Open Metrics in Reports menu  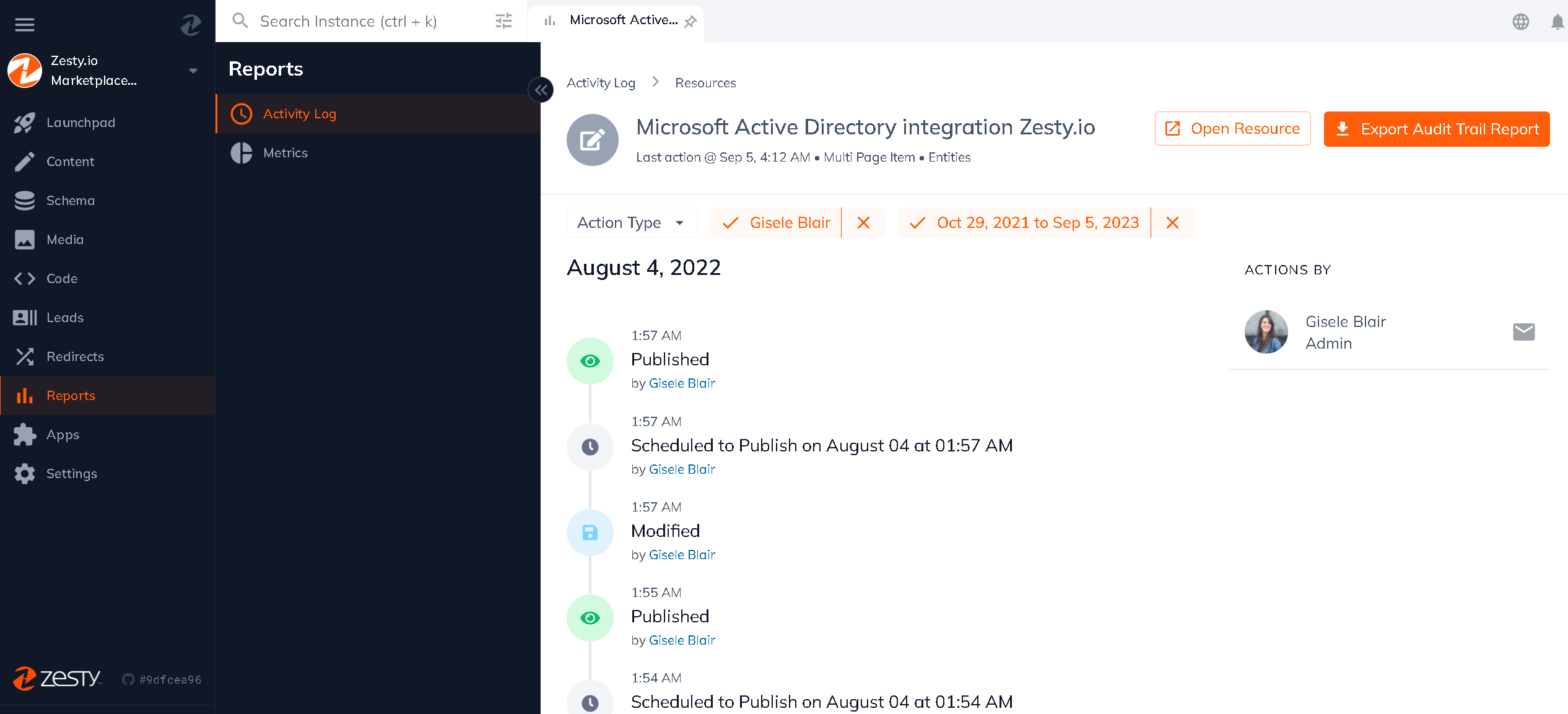[x=378, y=153]
